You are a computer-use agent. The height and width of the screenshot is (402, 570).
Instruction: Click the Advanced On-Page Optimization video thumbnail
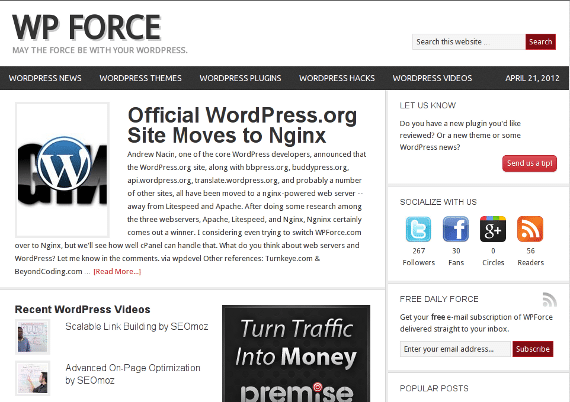point(32,378)
